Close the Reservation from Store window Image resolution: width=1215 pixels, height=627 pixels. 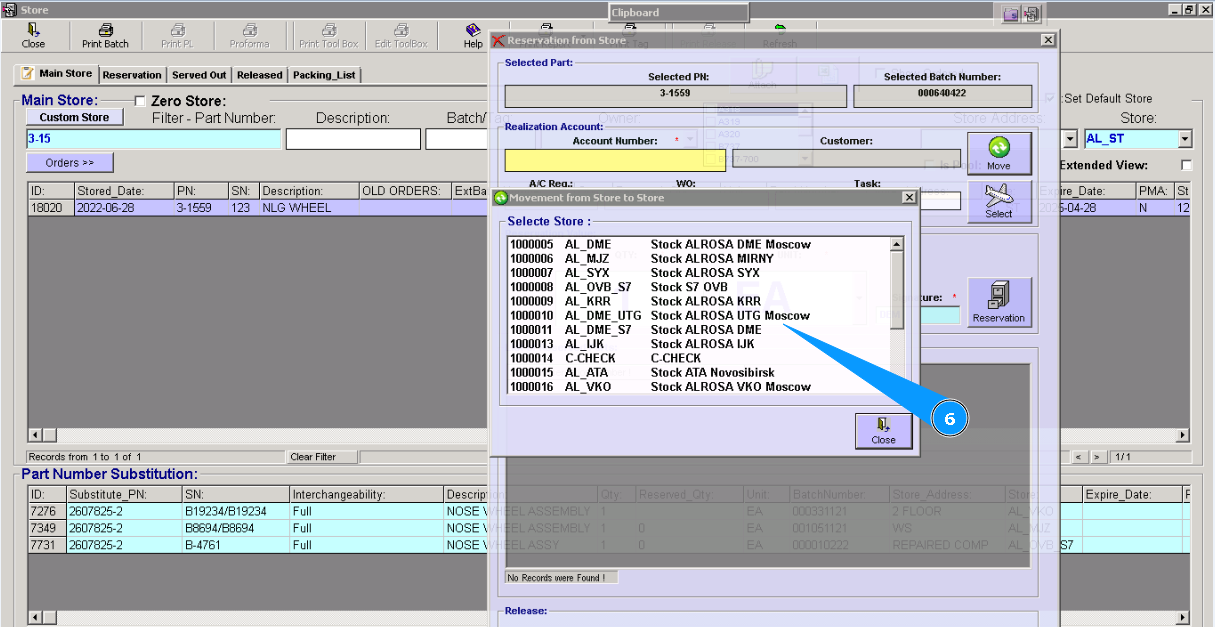point(1047,40)
